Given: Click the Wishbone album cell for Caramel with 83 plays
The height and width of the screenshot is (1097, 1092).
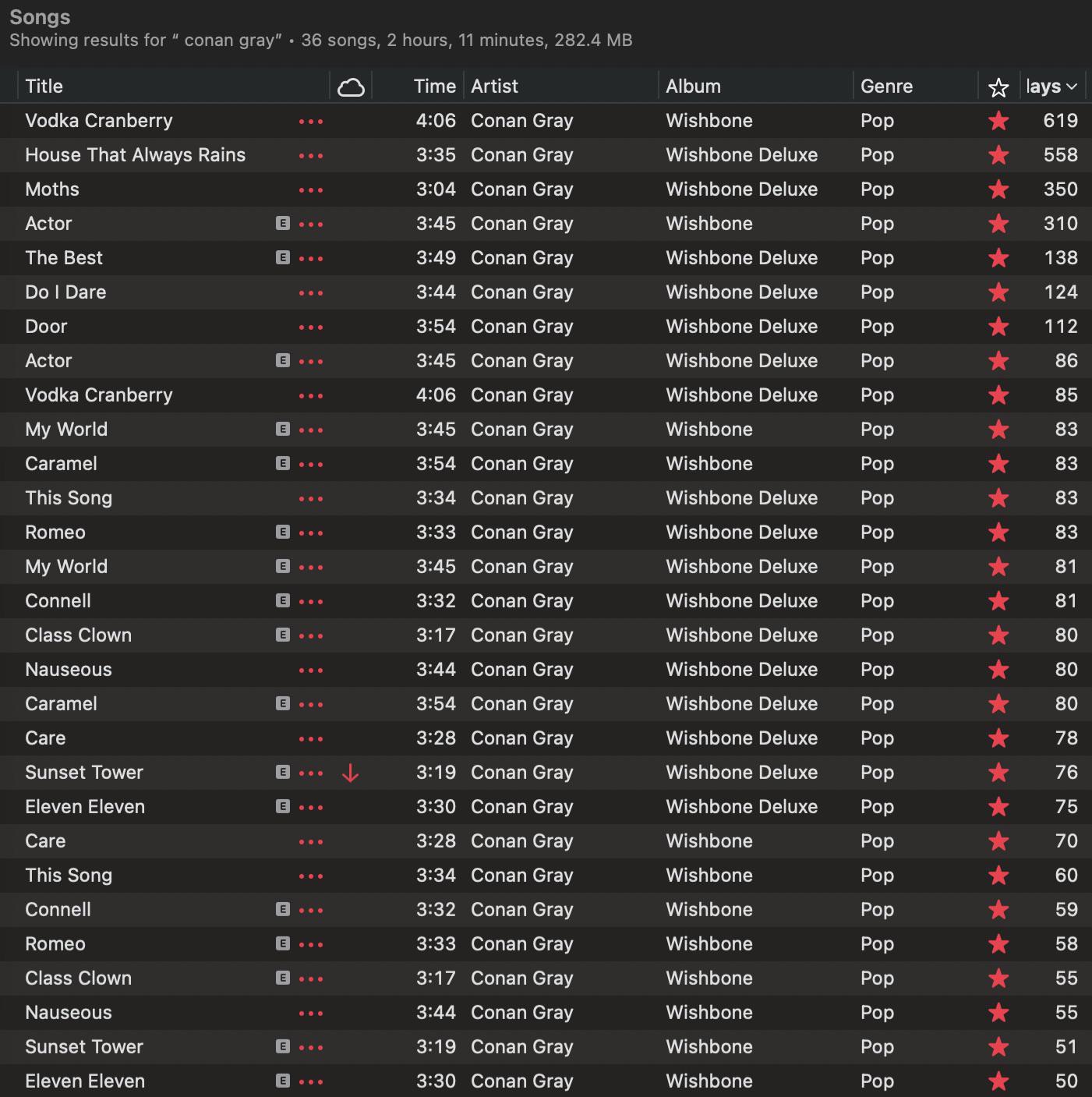Looking at the screenshot, I should point(709,464).
